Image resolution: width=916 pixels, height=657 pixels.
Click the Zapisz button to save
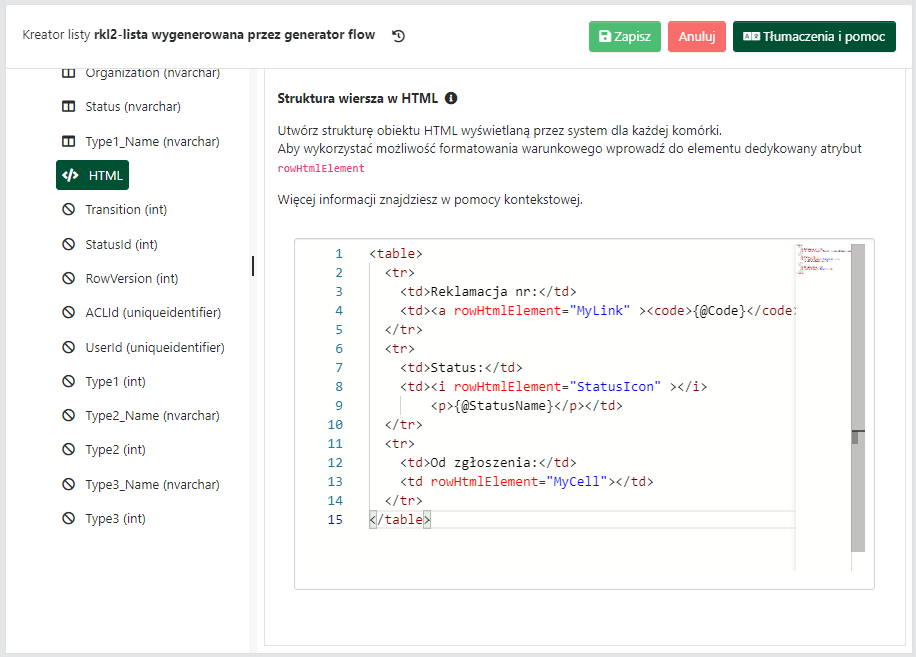coord(624,35)
